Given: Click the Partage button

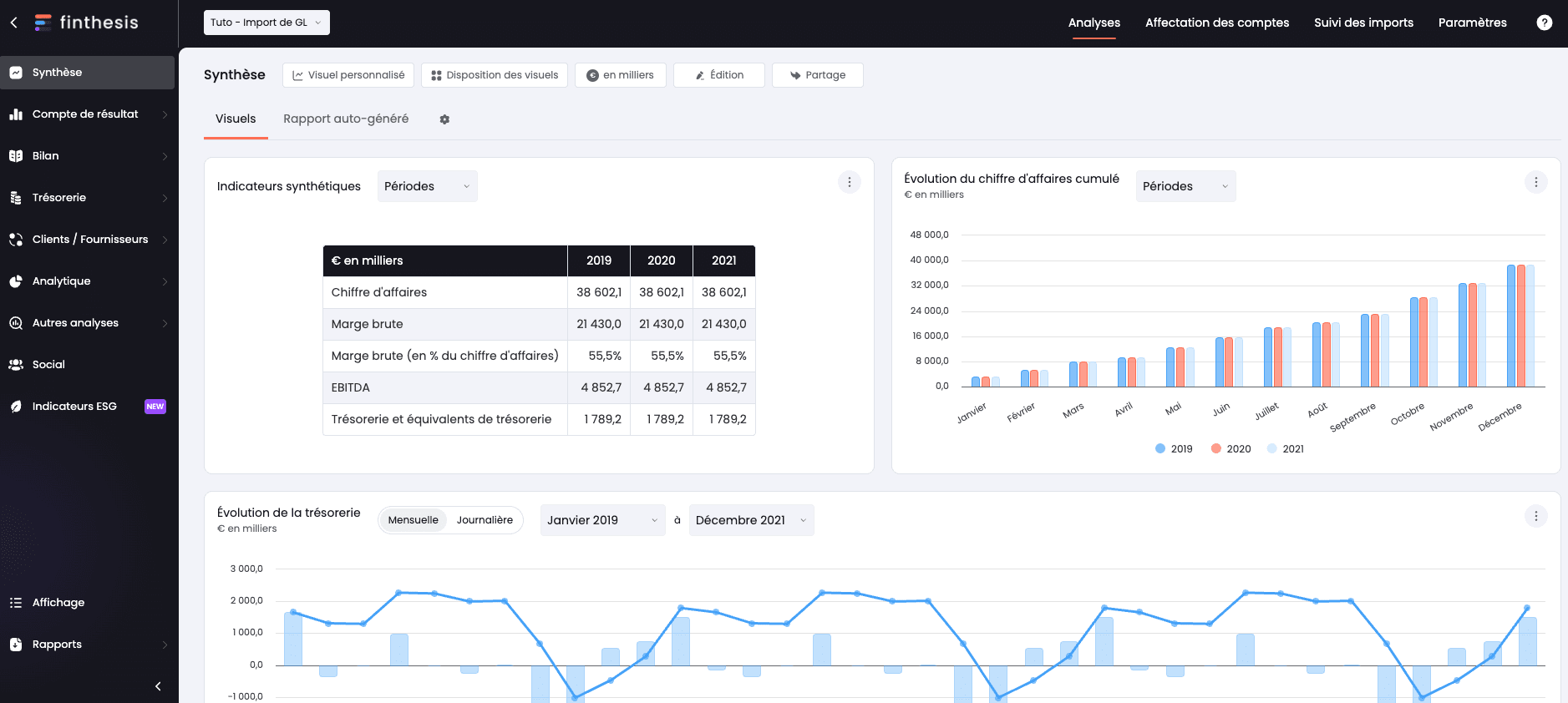Looking at the screenshot, I should 817,75.
